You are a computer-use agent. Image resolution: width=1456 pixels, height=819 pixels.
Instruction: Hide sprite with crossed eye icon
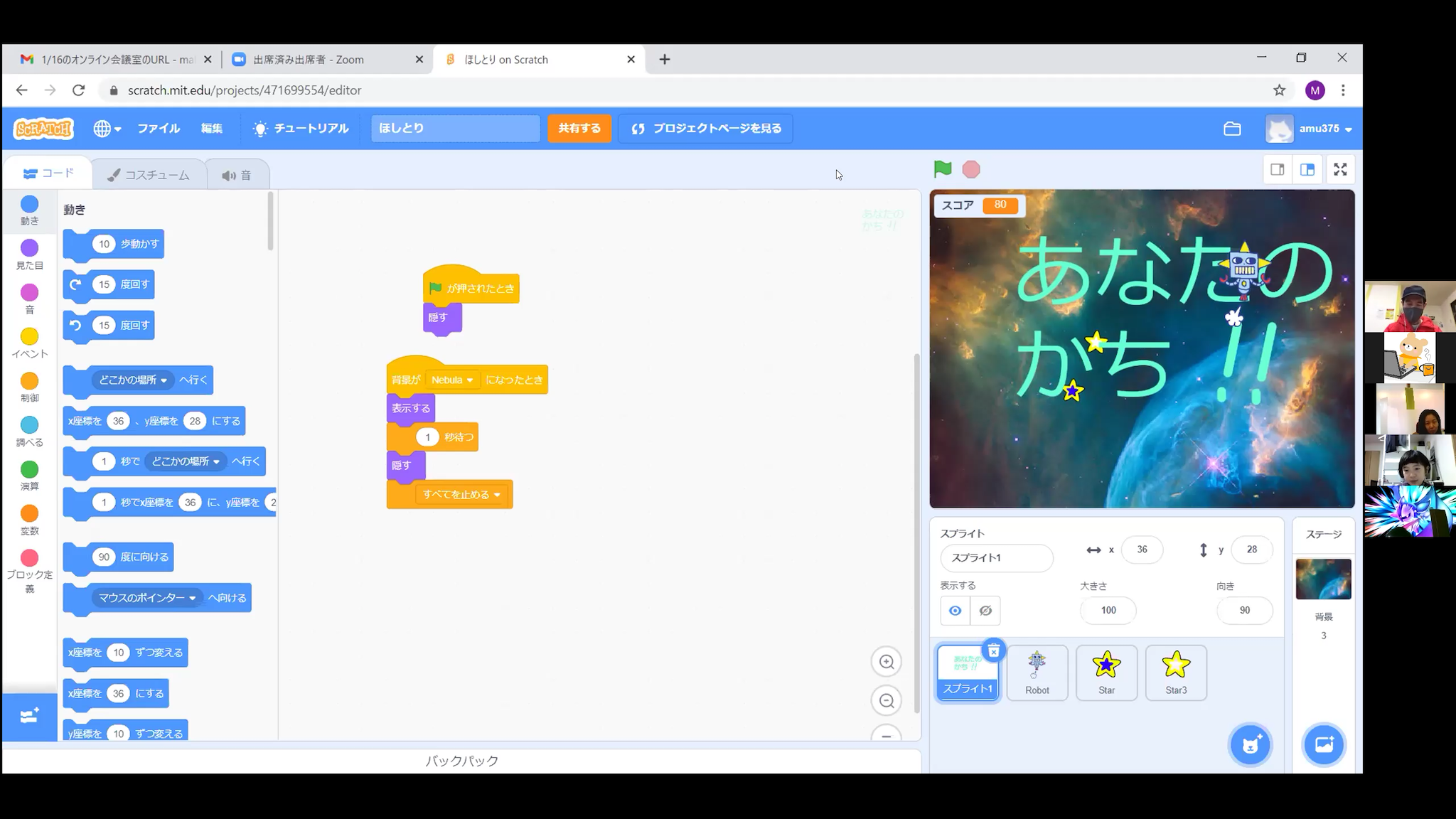coord(985,611)
